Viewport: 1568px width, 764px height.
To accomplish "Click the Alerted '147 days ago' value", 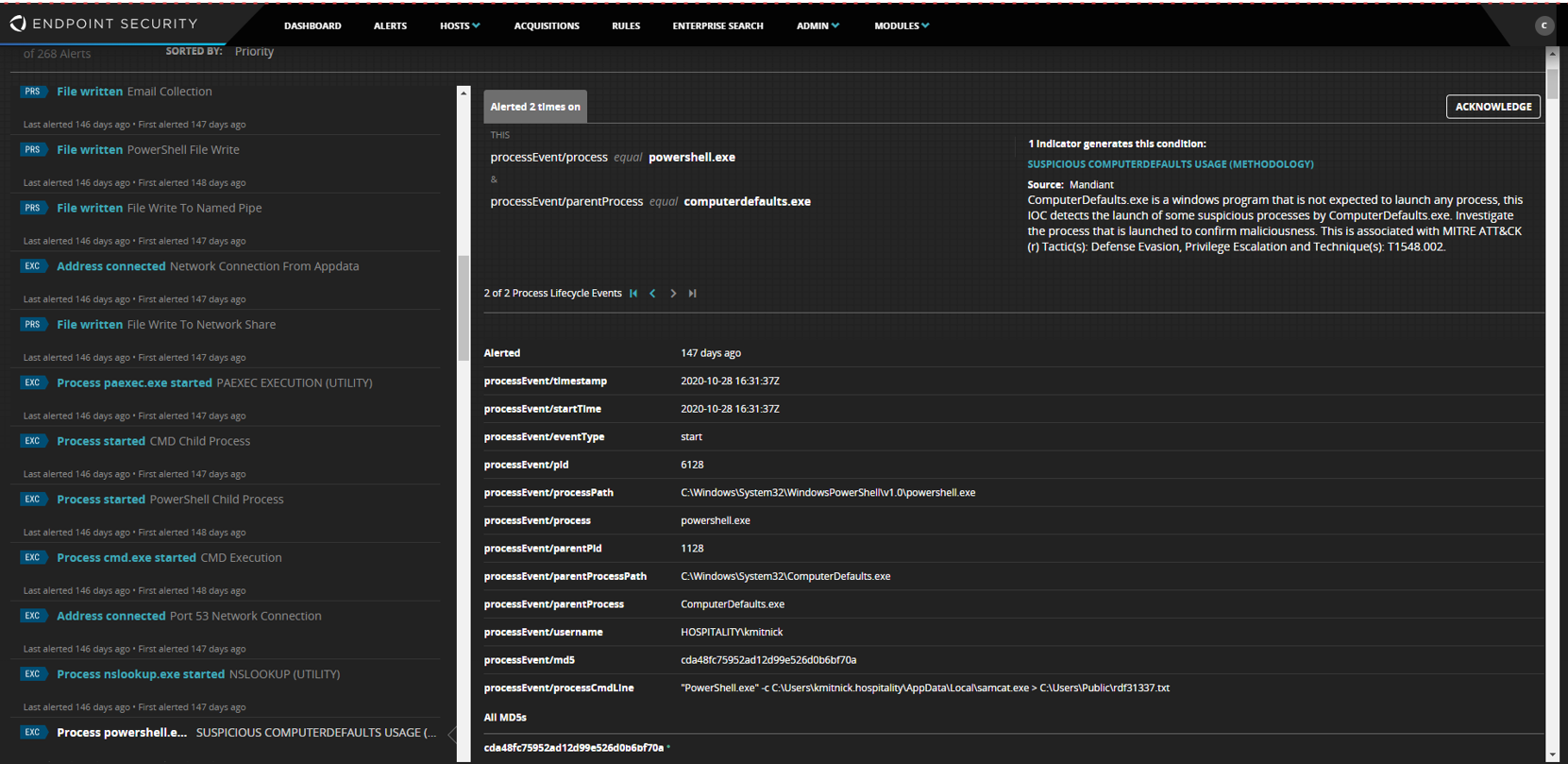I will tap(711, 353).
